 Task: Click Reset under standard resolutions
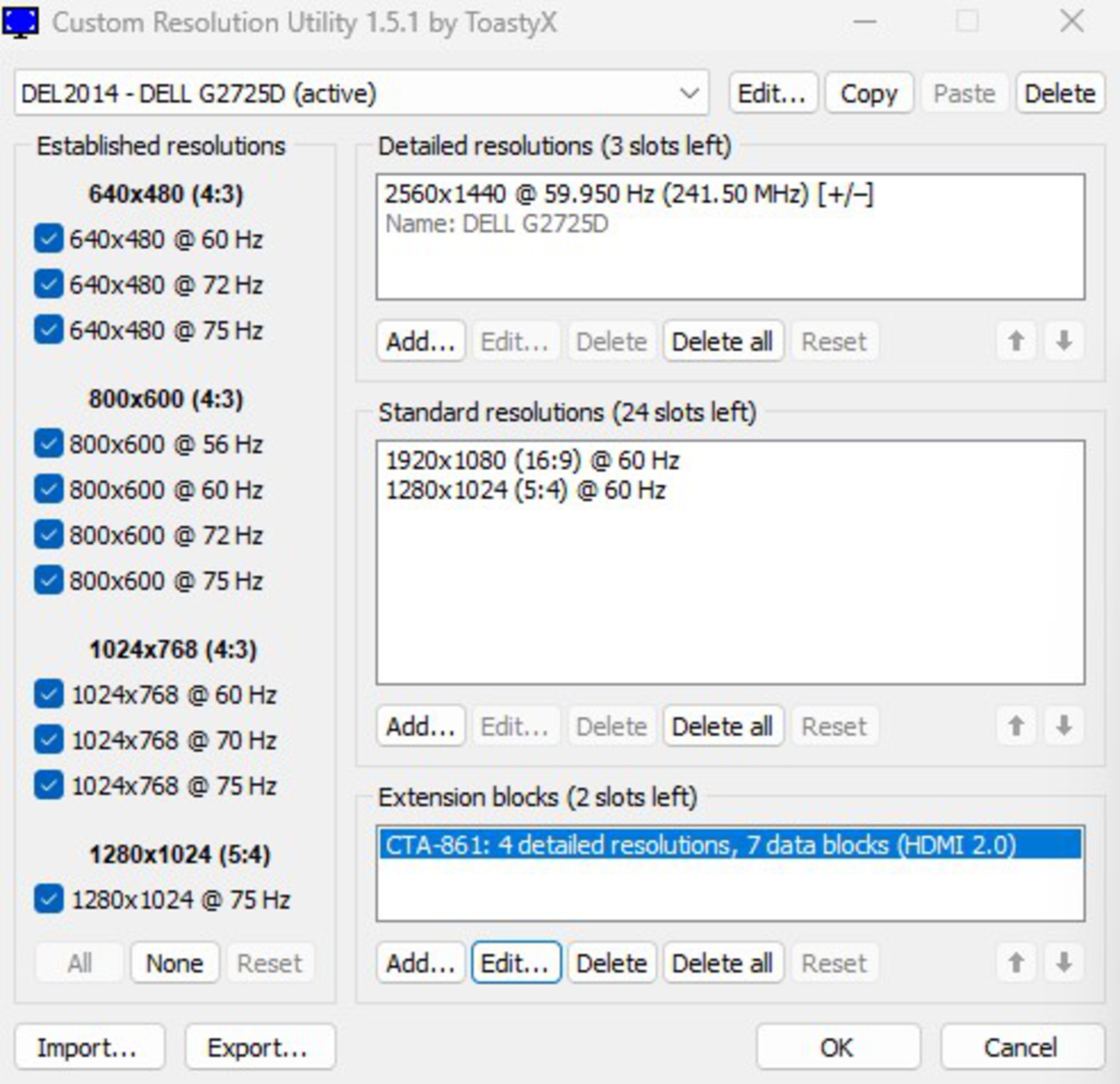(834, 726)
